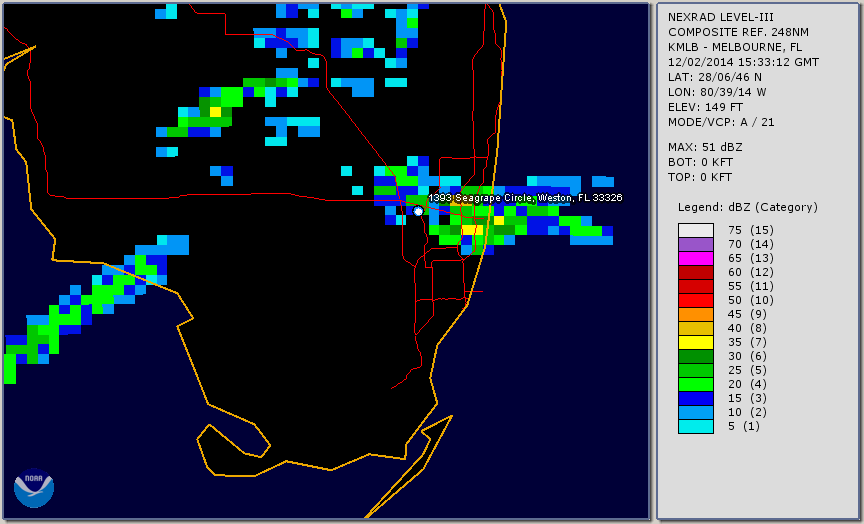Click the NOAA logo icon
The image size is (864, 524).
pyautogui.click(x=34, y=488)
